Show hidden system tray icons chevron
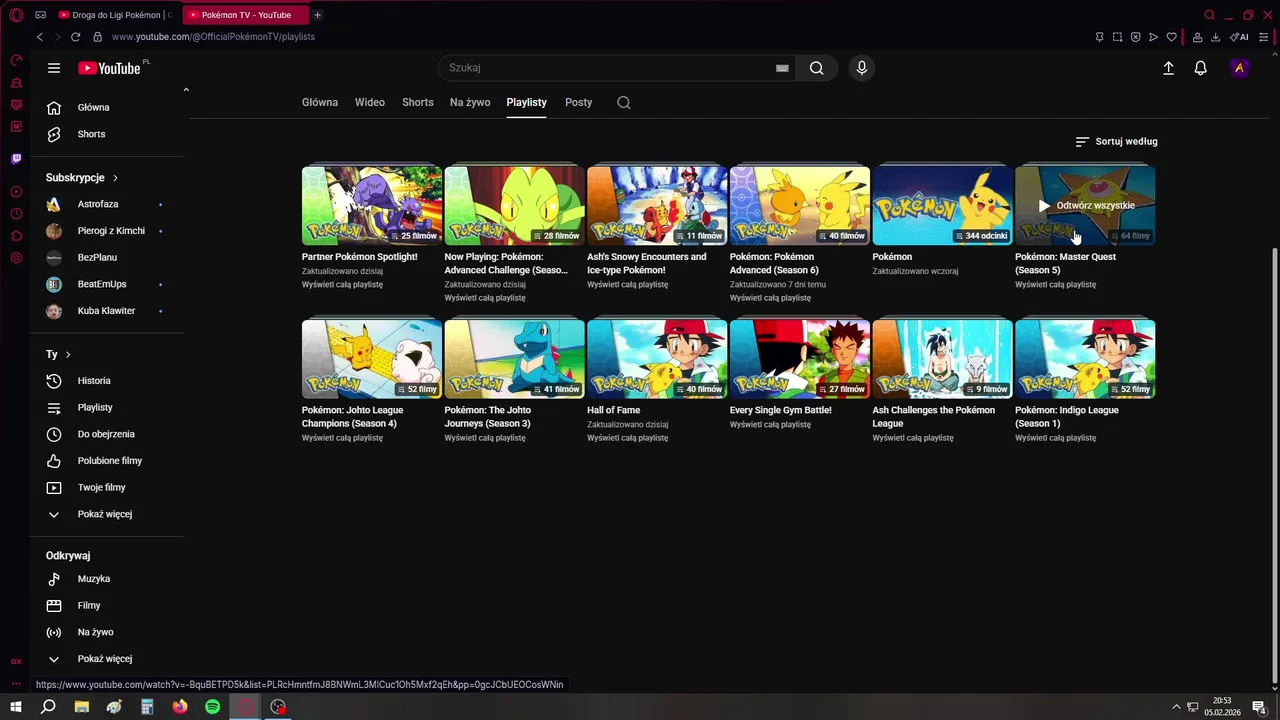 pyautogui.click(x=1176, y=707)
